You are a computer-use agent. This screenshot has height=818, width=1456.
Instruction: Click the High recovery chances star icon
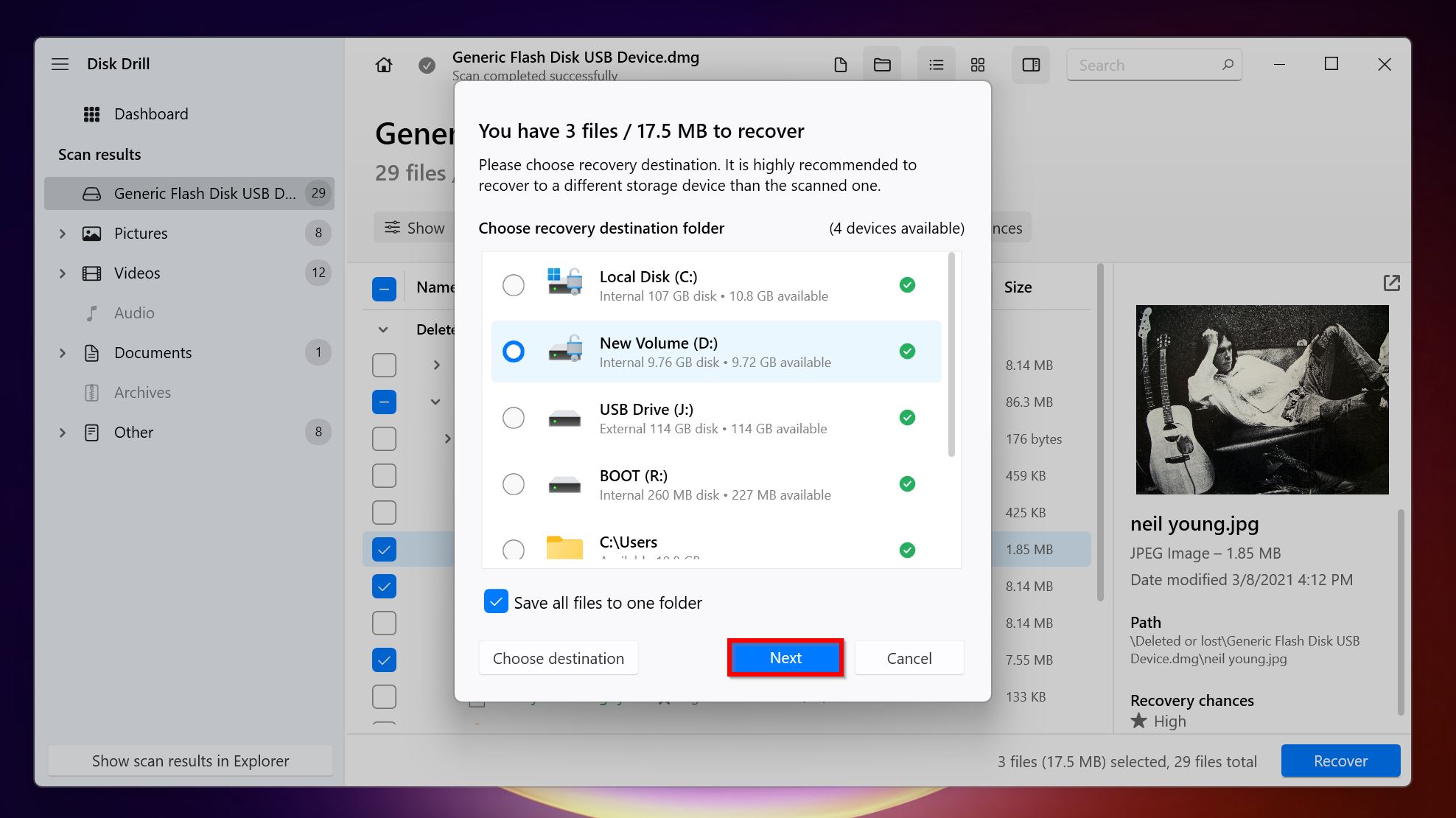point(1139,721)
